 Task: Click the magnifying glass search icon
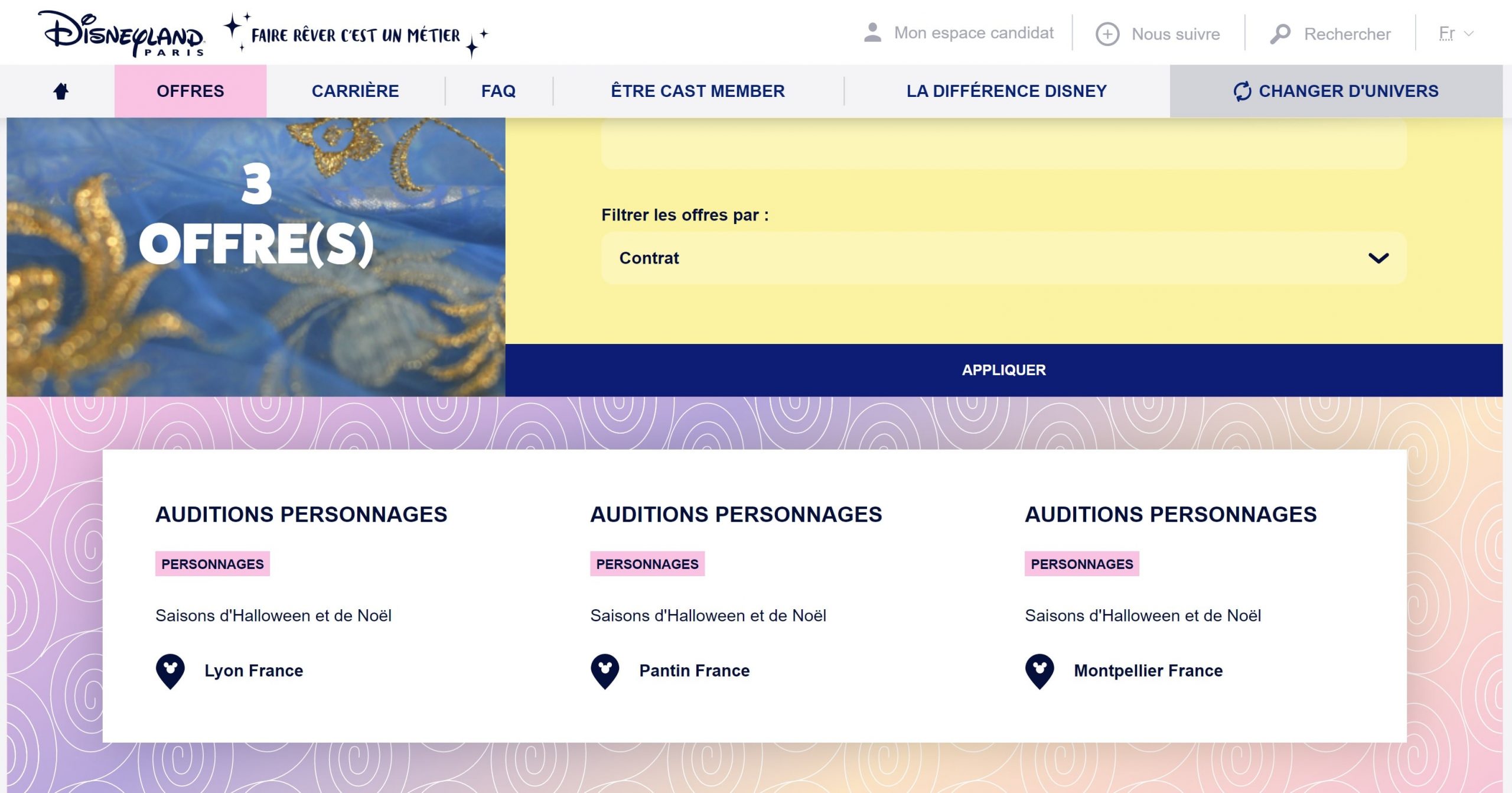(1280, 34)
